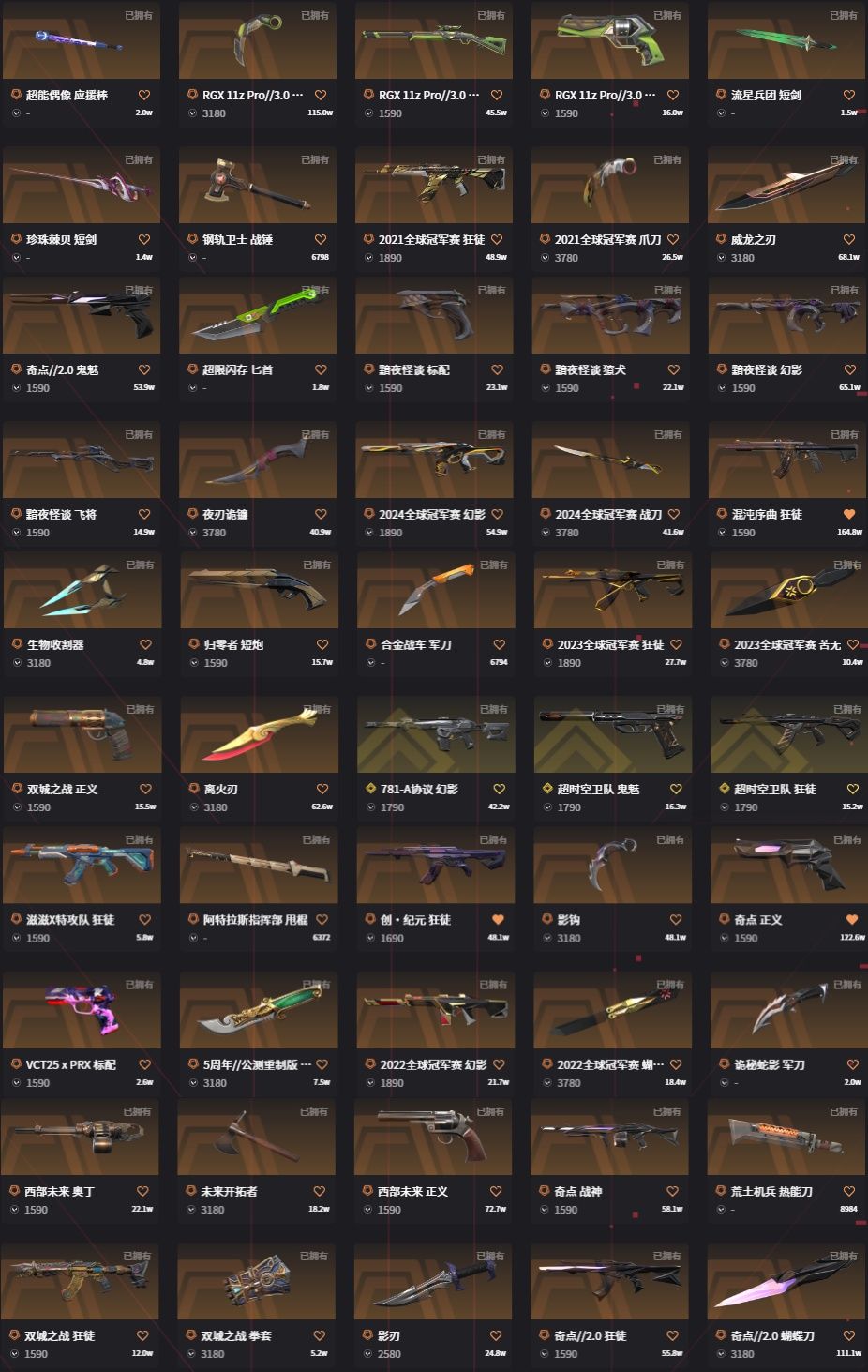Click the tier icon beside 夜刃诡镰
This screenshot has height=1372, width=868.
point(193,514)
